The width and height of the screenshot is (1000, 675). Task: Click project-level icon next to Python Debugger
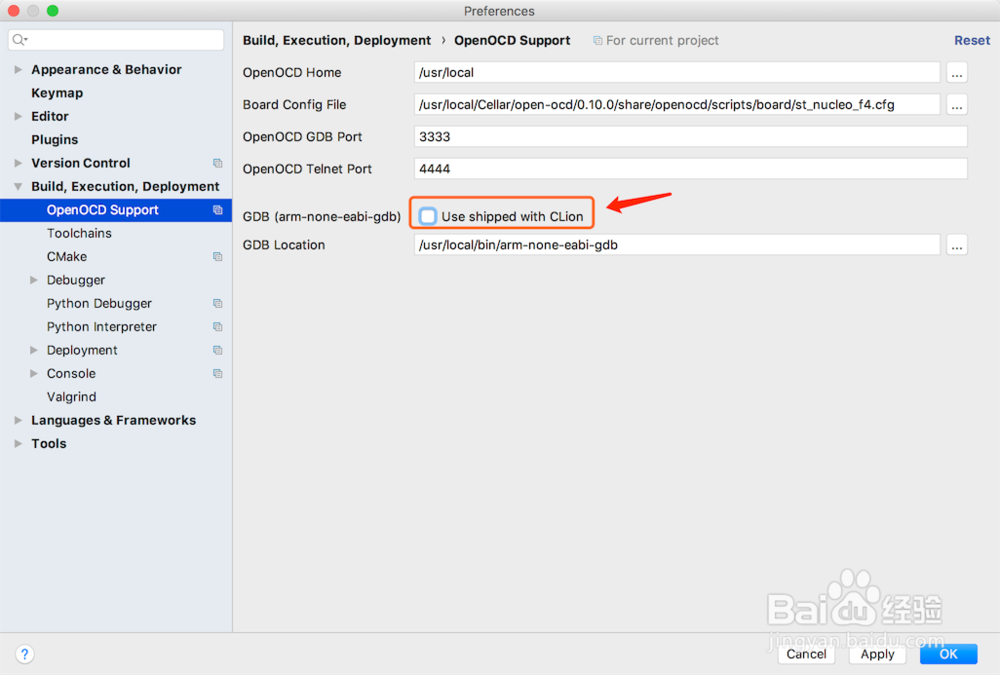[217, 304]
